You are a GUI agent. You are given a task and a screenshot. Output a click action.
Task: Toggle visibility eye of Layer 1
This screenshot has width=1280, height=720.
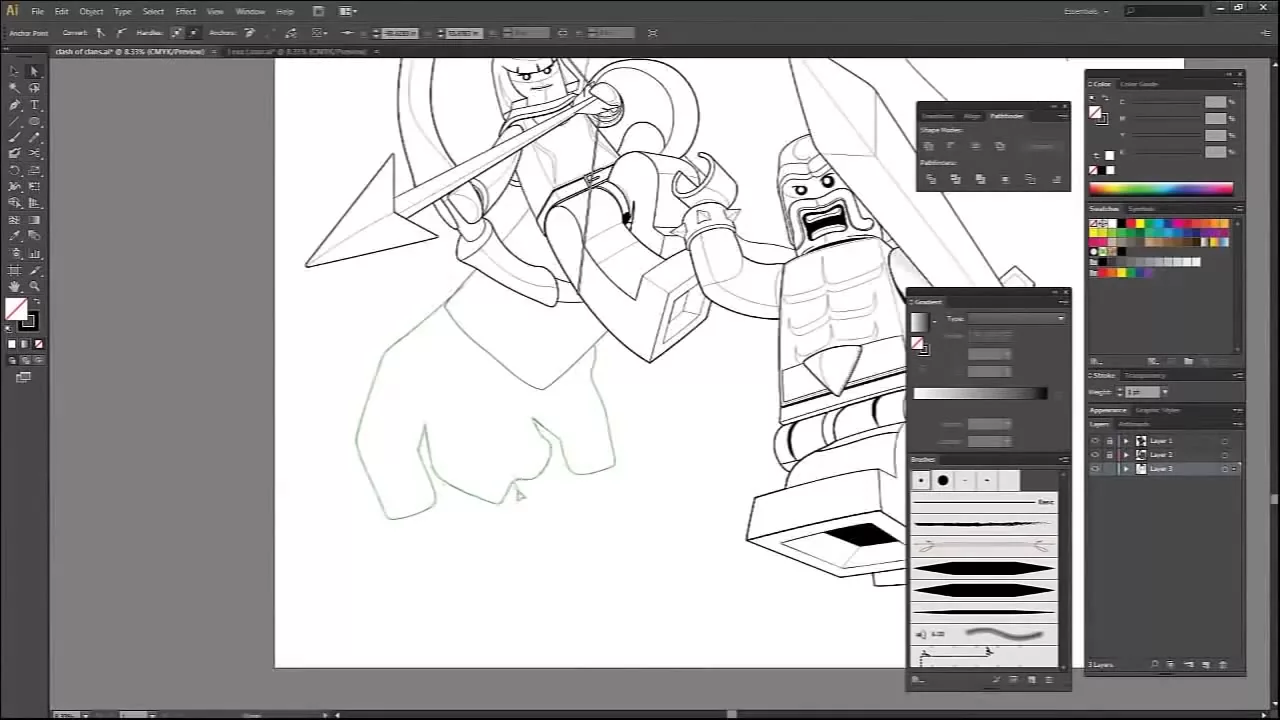pyautogui.click(x=1095, y=441)
